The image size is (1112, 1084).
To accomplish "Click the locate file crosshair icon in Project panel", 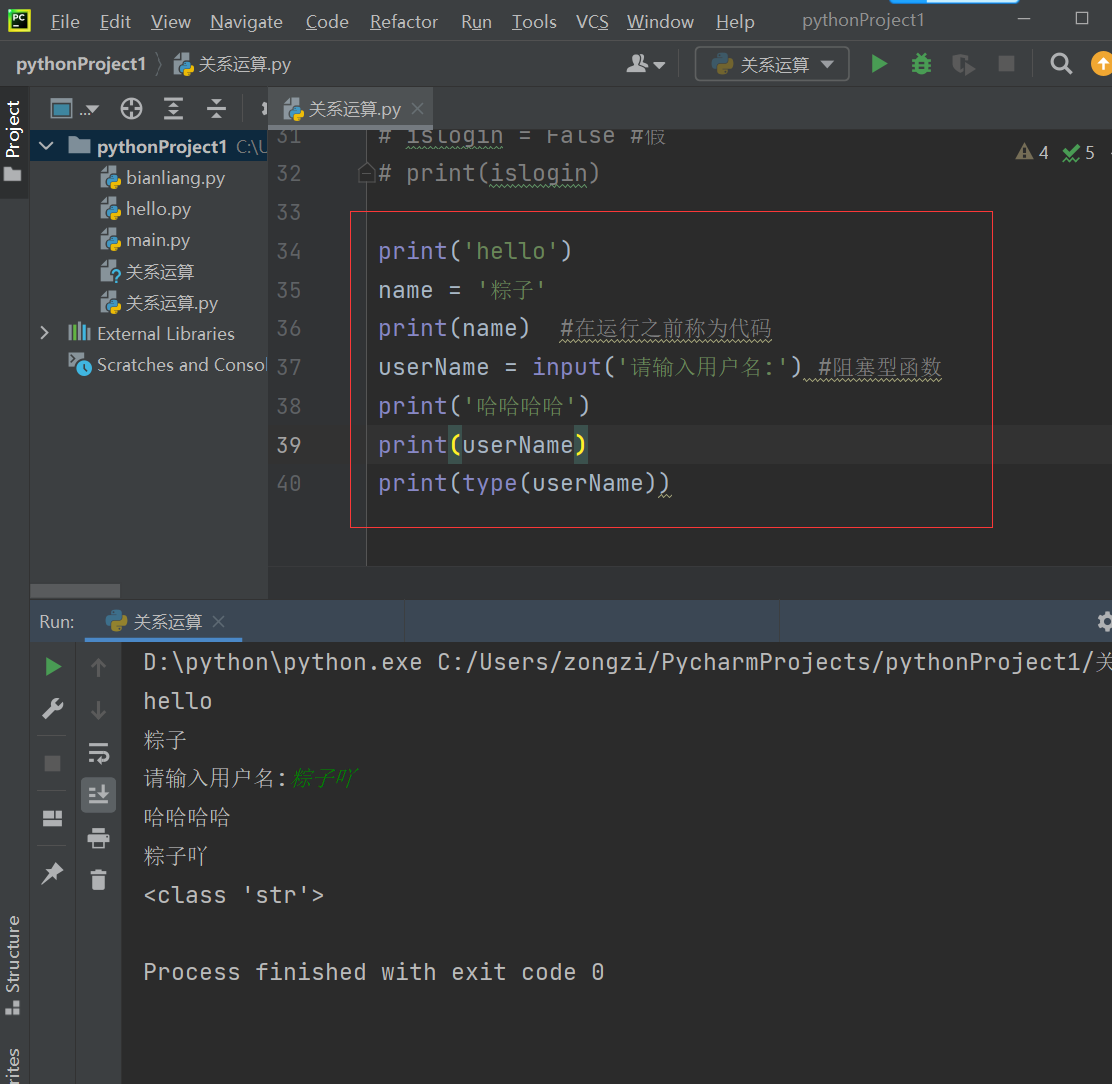I will pyautogui.click(x=131, y=109).
